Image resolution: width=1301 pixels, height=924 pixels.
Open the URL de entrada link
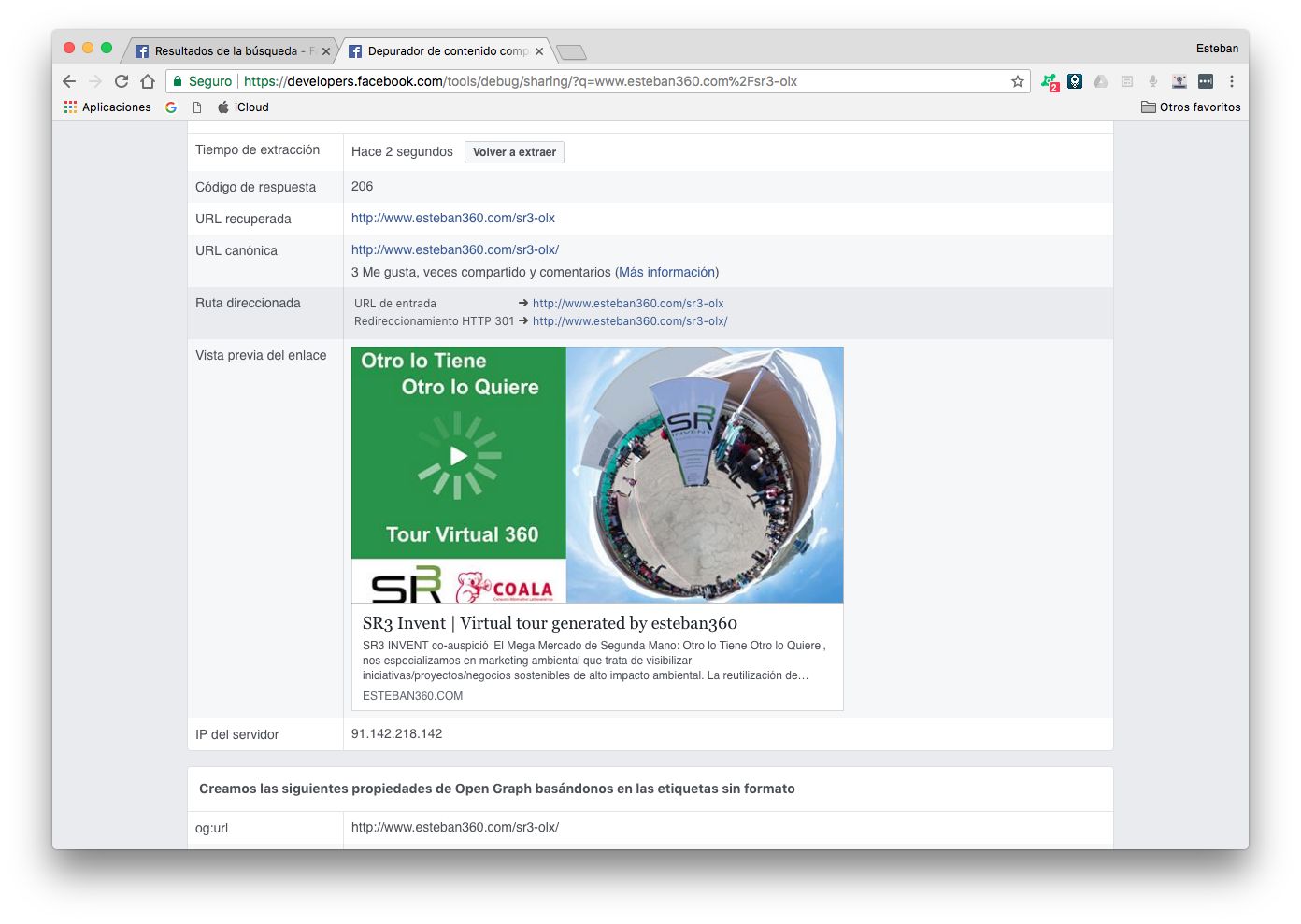pyautogui.click(x=628, y=304)
